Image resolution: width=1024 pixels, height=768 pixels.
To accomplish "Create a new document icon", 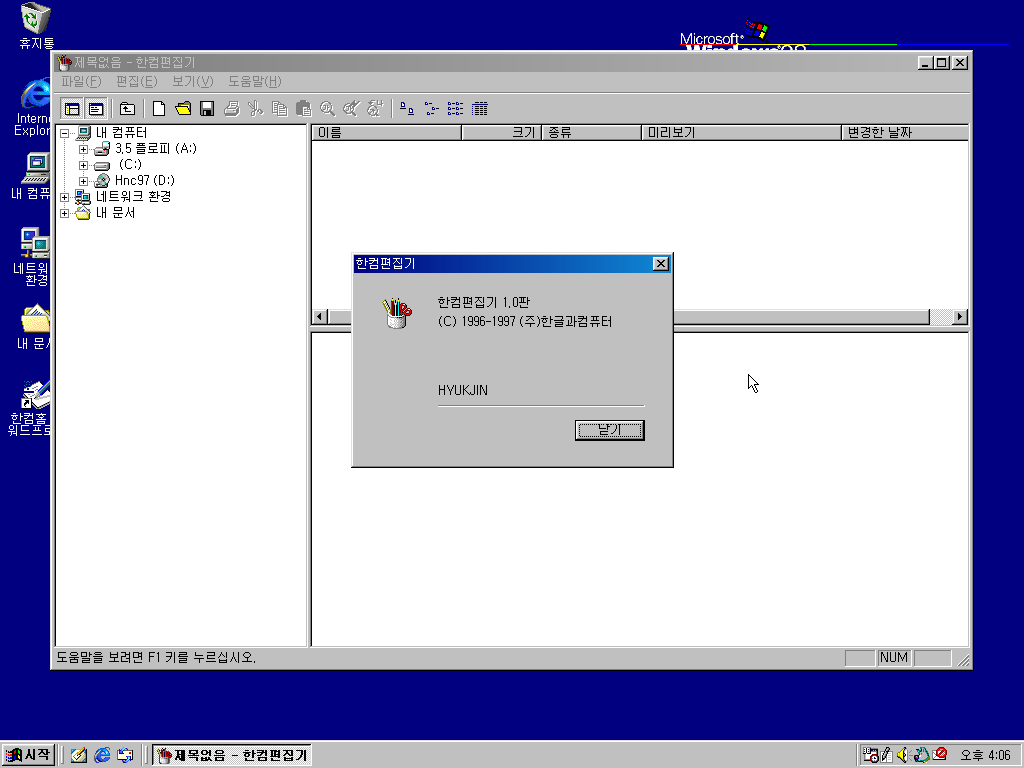I will (159, 109).
